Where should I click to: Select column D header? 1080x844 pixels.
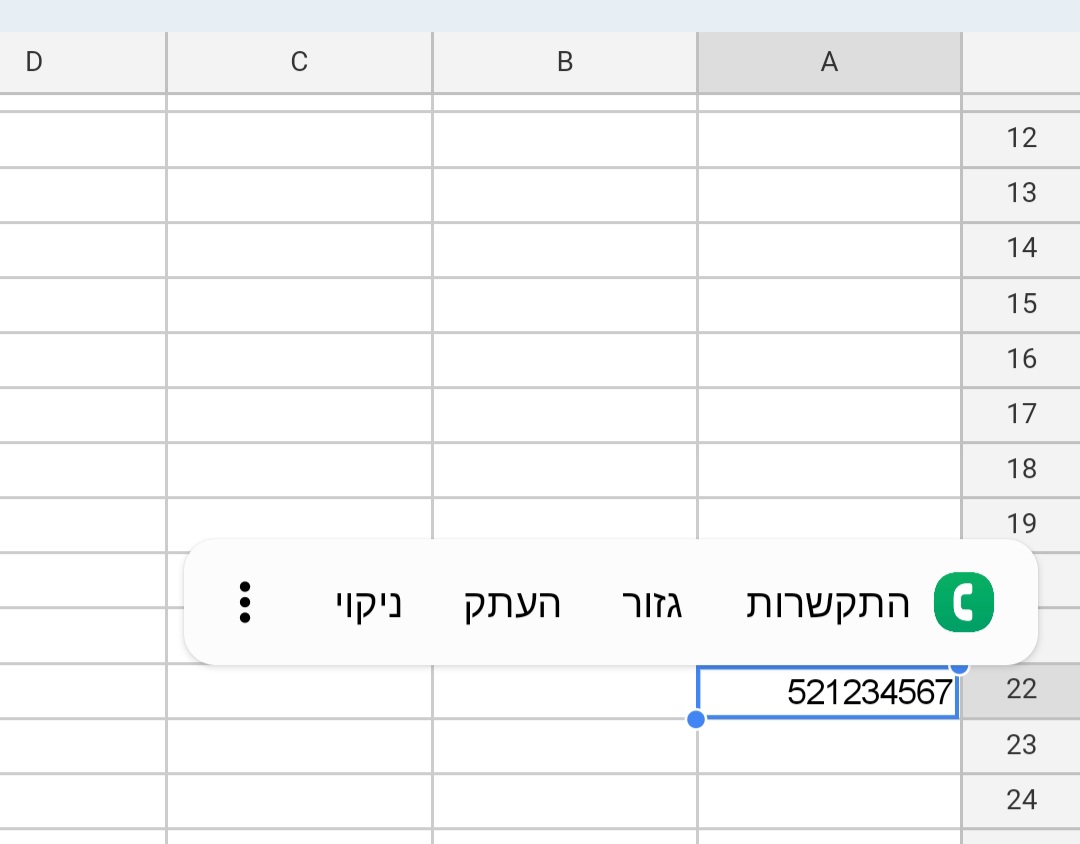[34, 62]
